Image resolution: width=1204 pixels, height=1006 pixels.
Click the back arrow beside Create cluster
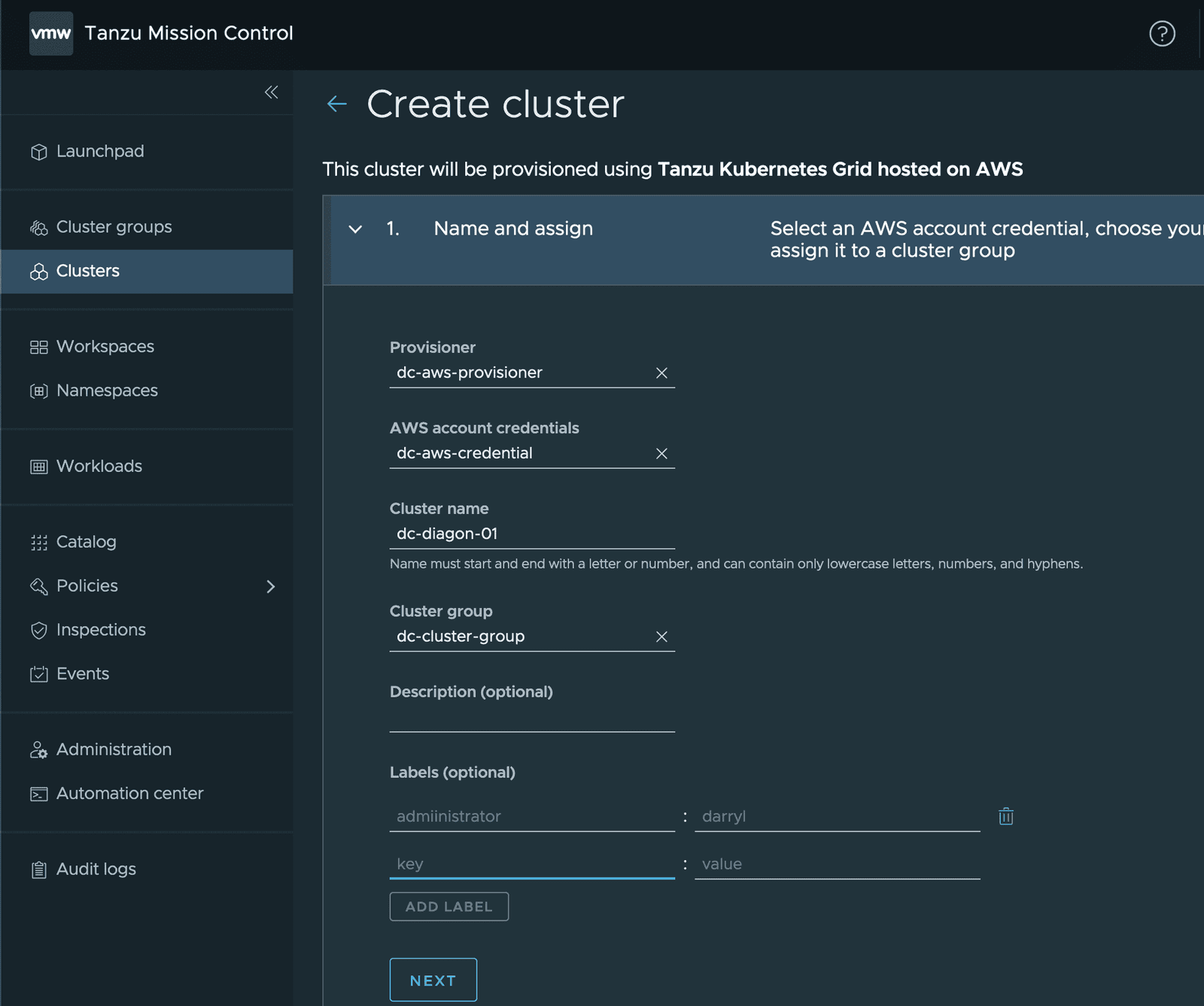click(x=336, y=104)
